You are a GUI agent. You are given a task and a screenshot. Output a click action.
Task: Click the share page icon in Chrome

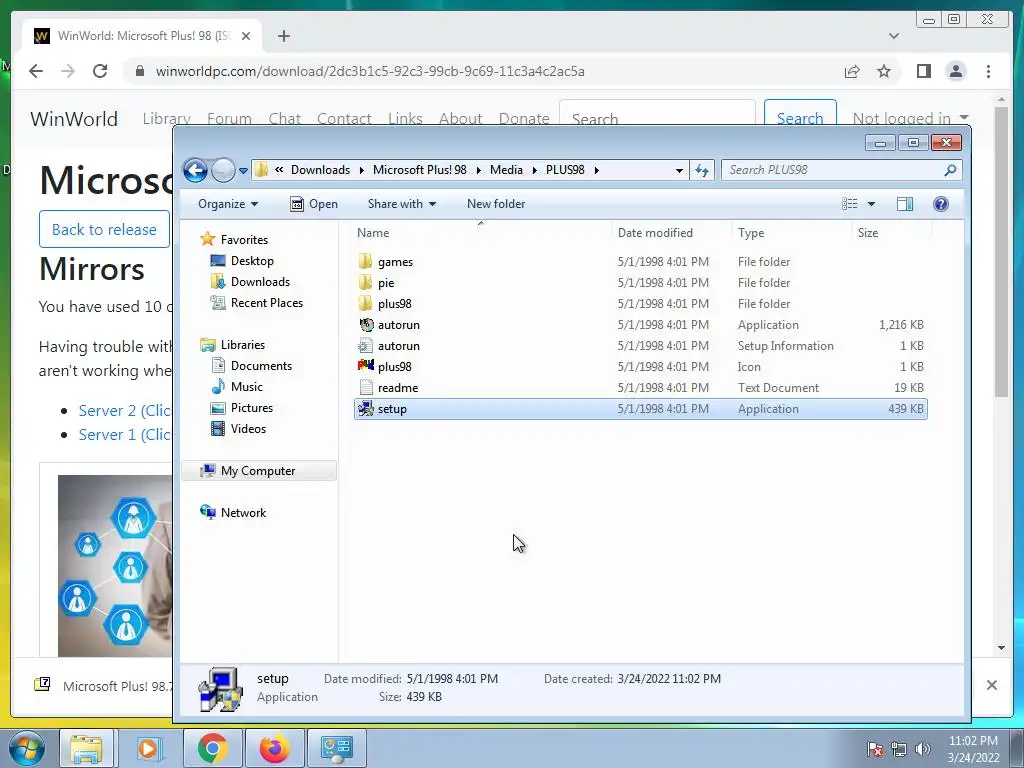click(852, 71)
